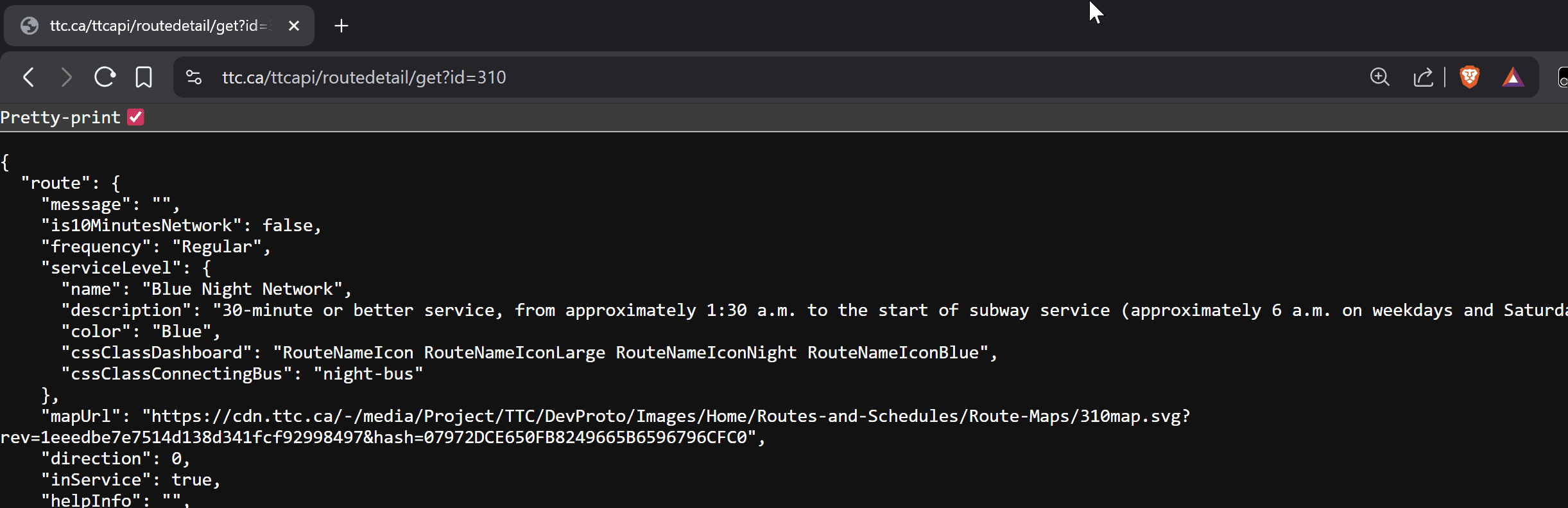The width and height of the screenshot is (1568, 508).
Task: Open Brave Rewards triangle icon
Action: [x=1513, y=77]
